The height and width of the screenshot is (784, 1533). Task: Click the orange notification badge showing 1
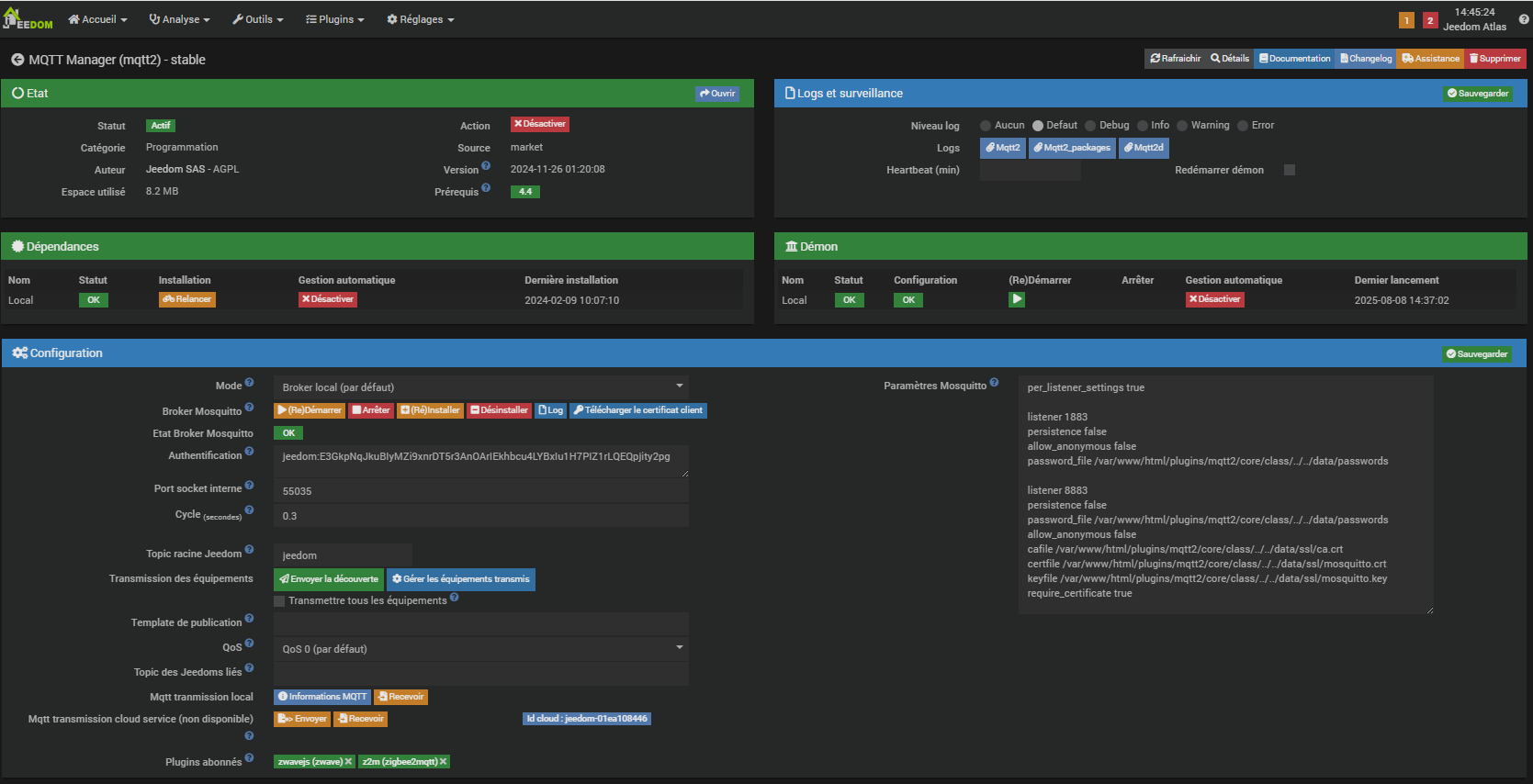1406,20
